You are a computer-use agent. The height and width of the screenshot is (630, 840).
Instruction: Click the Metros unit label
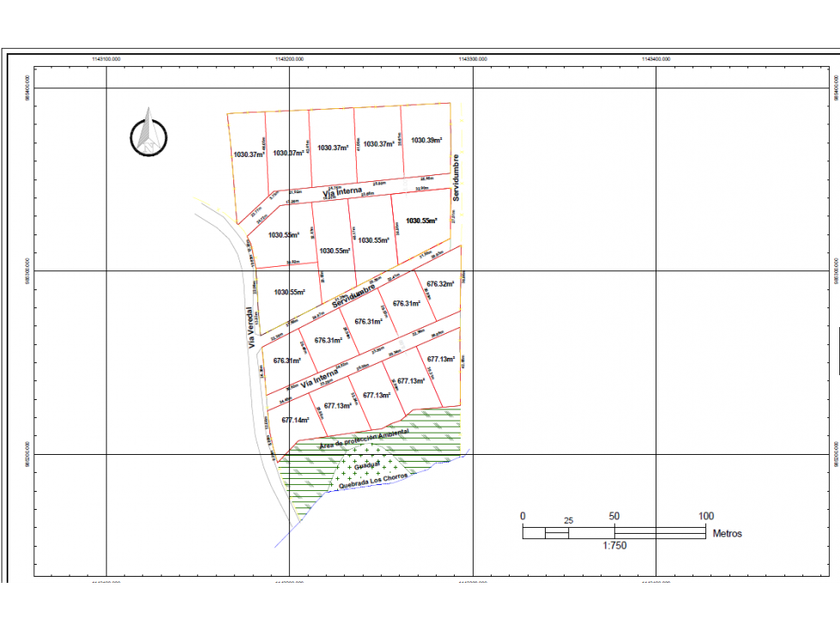point(727,534)
